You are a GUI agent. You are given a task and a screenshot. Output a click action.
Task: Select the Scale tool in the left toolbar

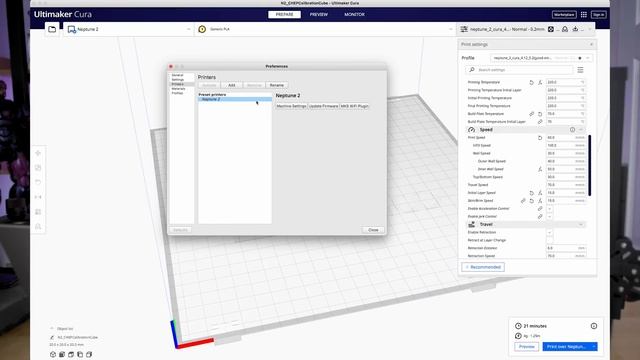38,168
